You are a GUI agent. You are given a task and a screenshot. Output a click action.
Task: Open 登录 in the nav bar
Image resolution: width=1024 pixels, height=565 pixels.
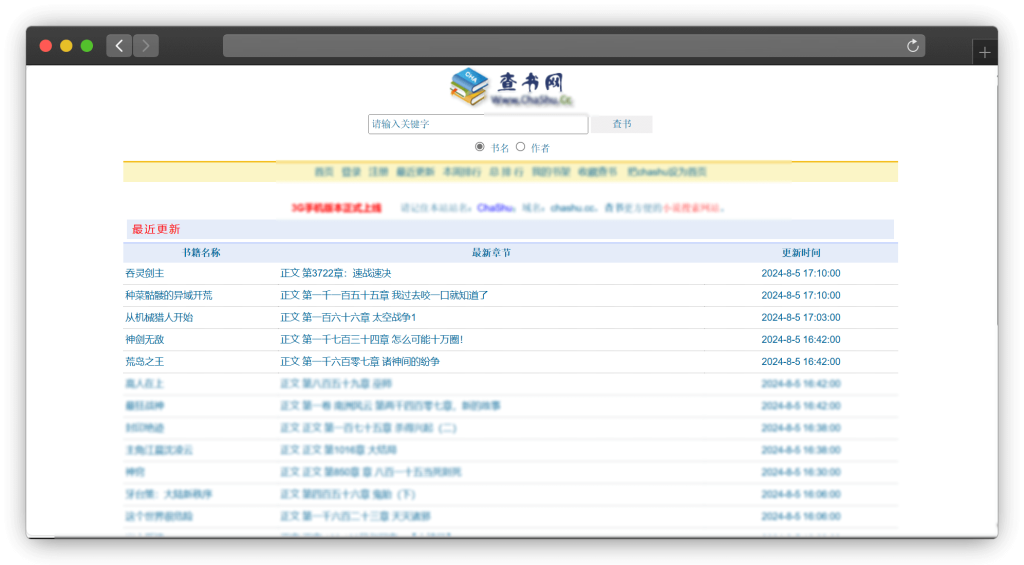pos(351,172)
